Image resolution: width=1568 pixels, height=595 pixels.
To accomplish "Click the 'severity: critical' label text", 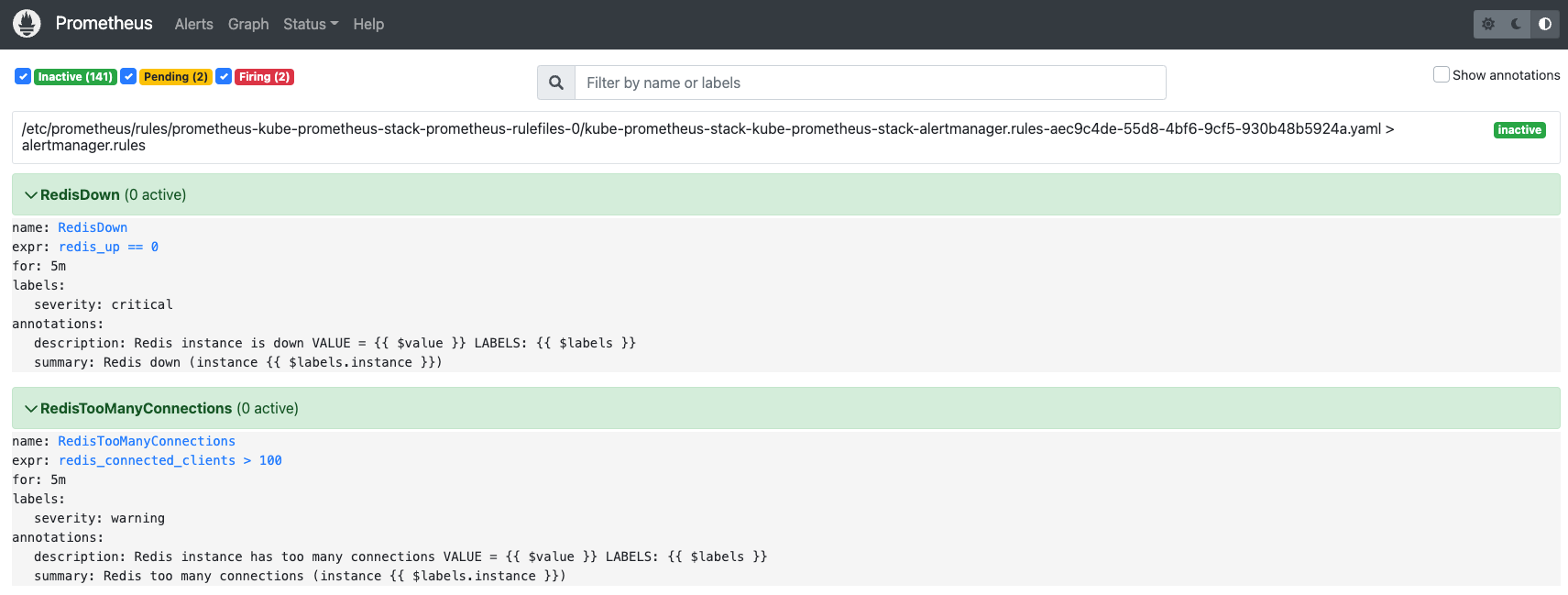I will click(104, 304).
